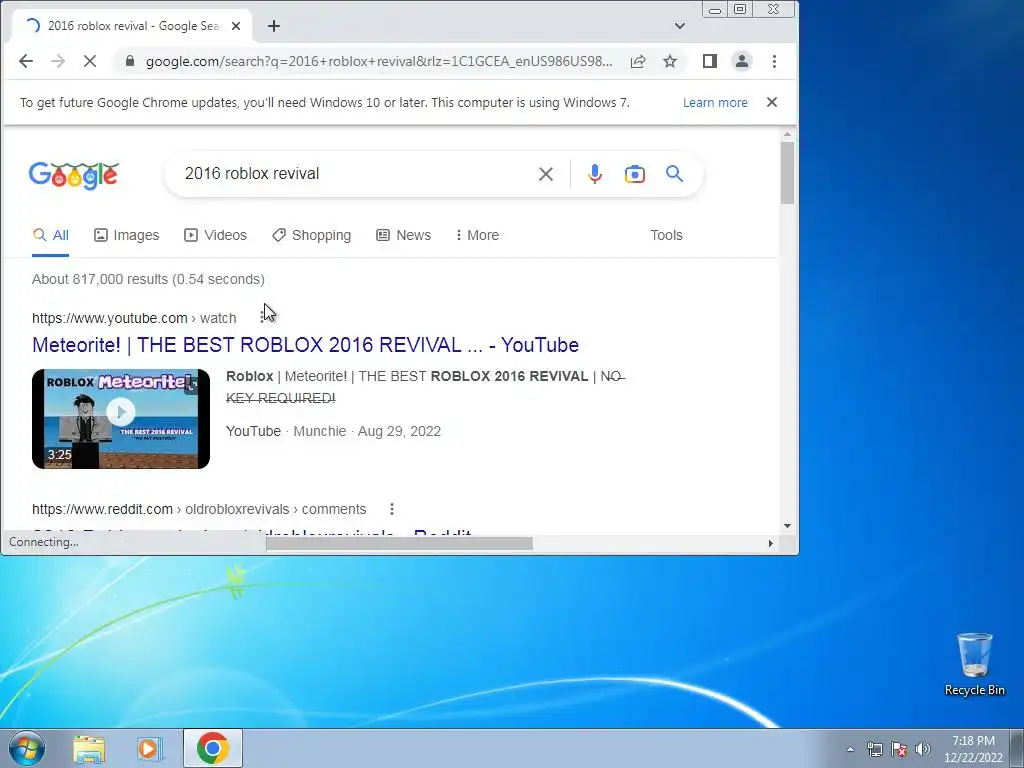
Task: Click the horizontal scrollbar thumb
Action: (x=399, y=543)
